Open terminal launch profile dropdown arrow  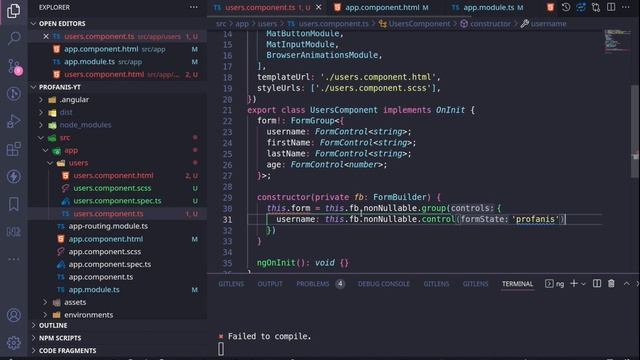pos(583,284)
